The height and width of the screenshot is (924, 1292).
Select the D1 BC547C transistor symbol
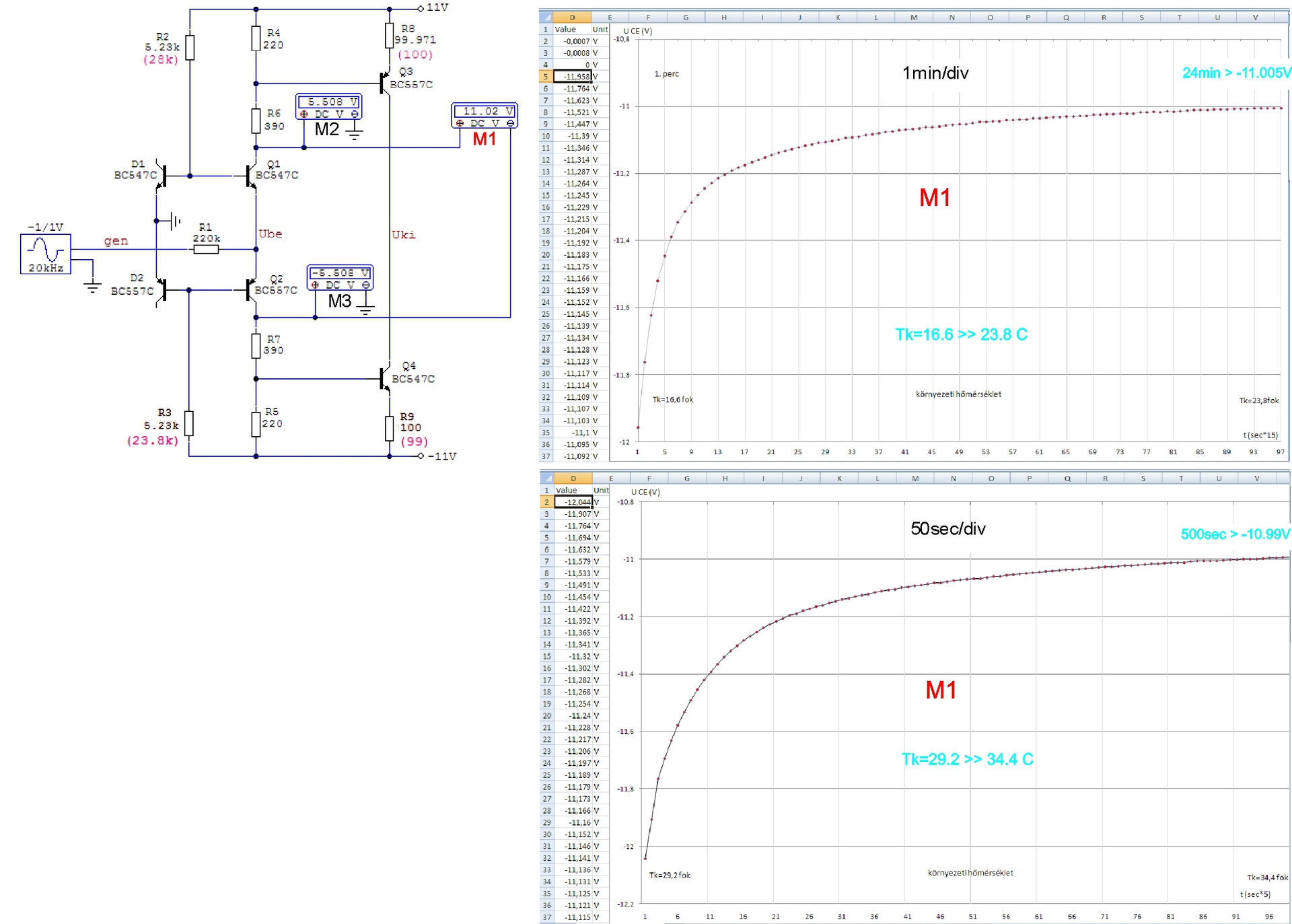(x=162, y=176)
